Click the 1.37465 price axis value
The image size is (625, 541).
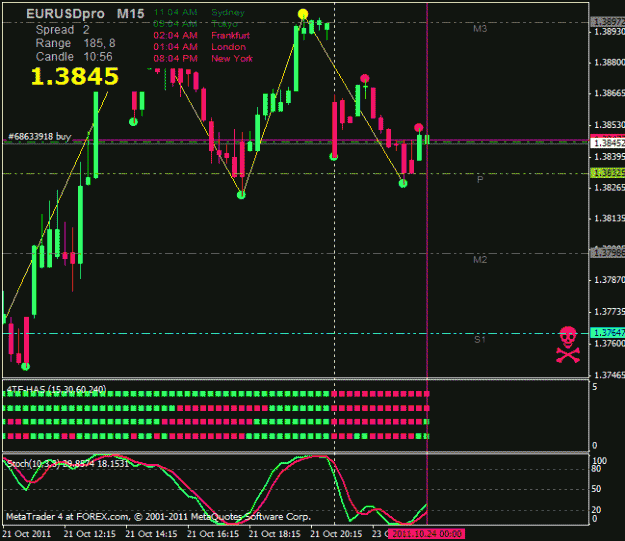pos(609,375)
